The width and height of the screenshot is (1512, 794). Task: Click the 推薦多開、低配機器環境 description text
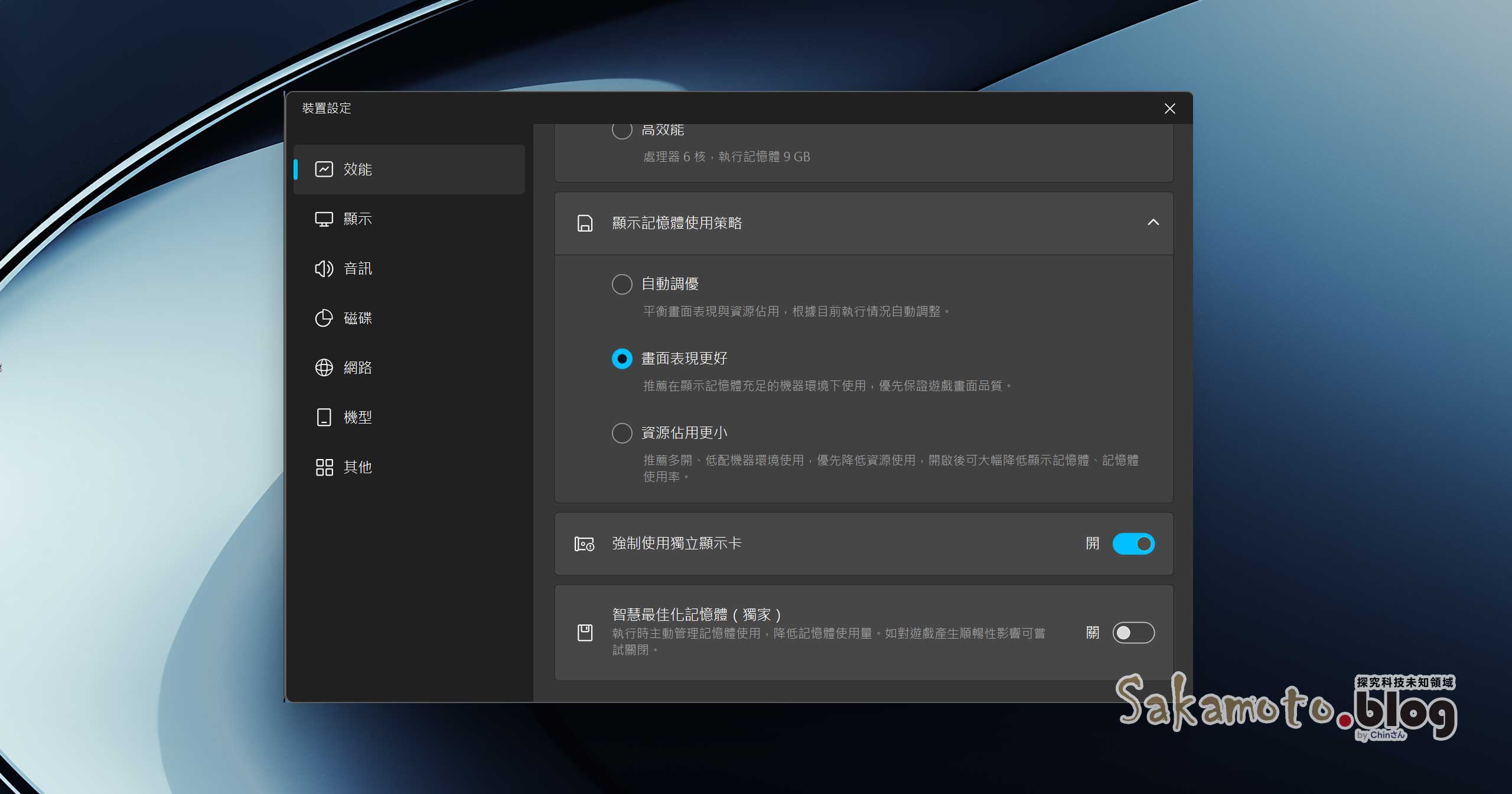click(891, 468)
